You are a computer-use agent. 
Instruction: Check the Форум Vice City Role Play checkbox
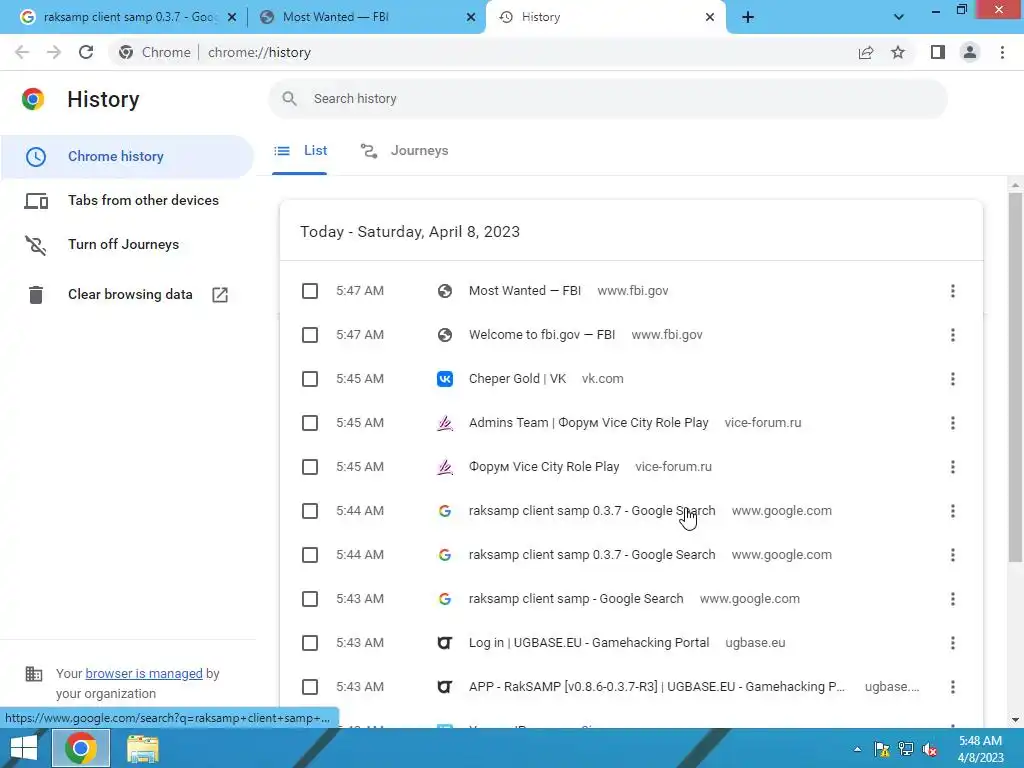click(x=310, y=467)
